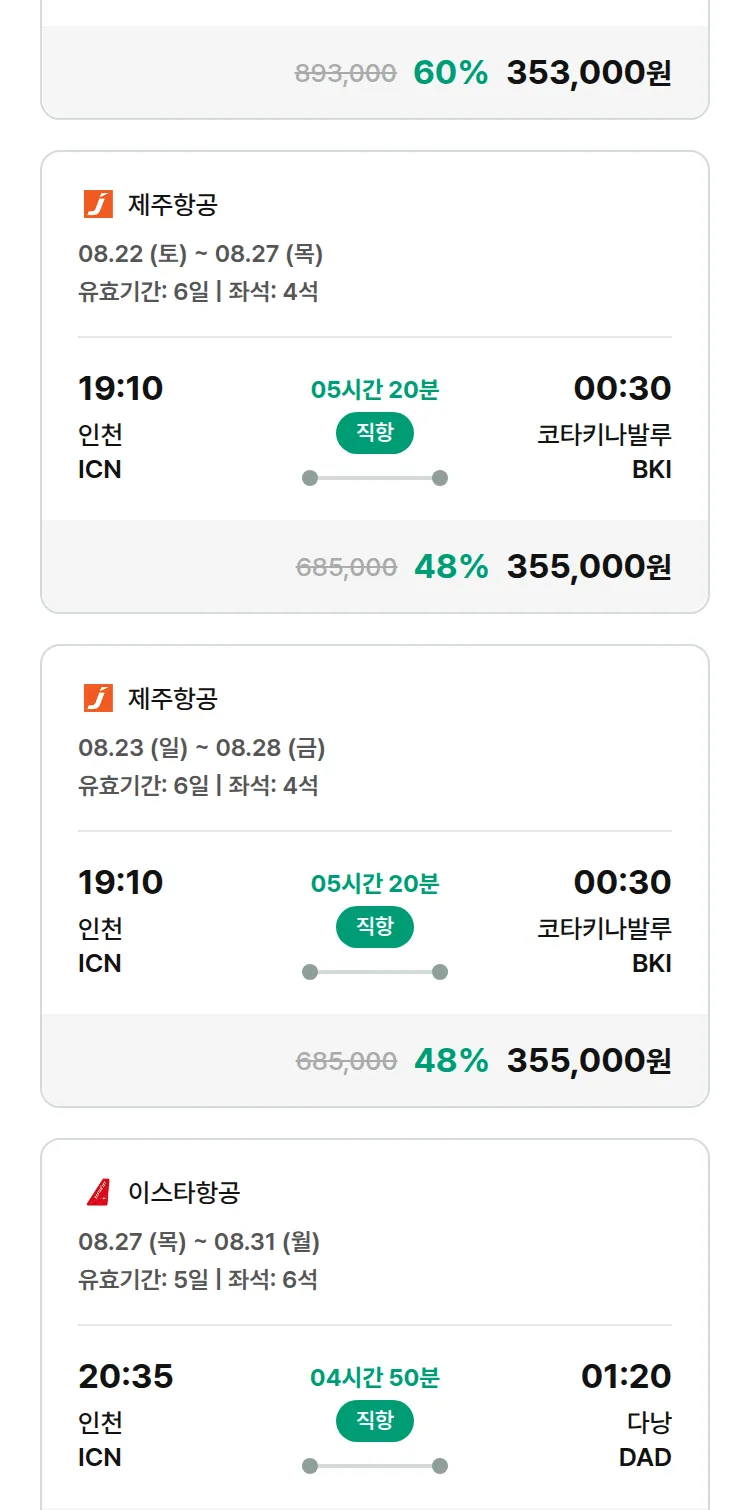Open the 제주항공 08.22 (토) ~ 08.27 (목) listing
The width and height of the screenshot is (750, 1510).
(x=375, y=382)
